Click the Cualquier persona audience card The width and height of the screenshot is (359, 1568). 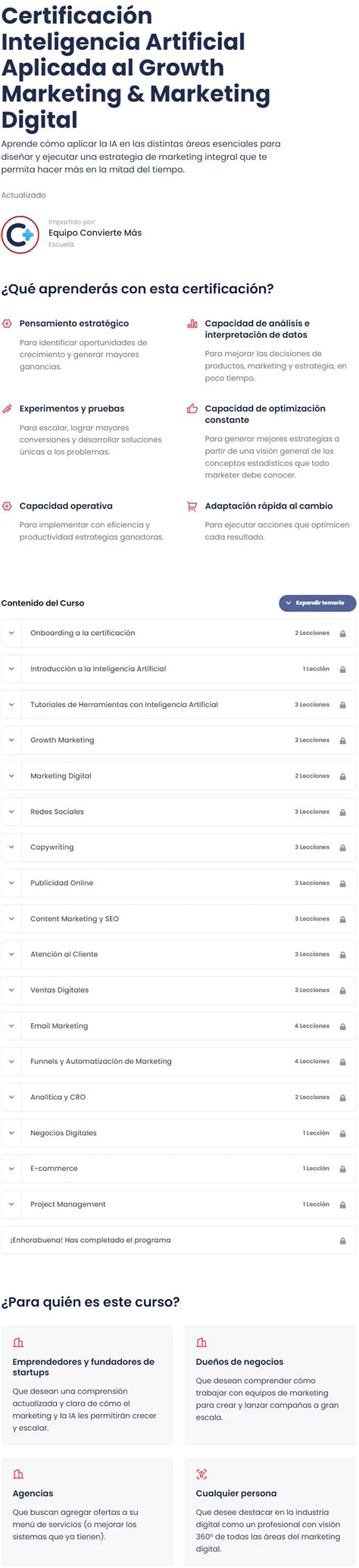(270, 1511)
